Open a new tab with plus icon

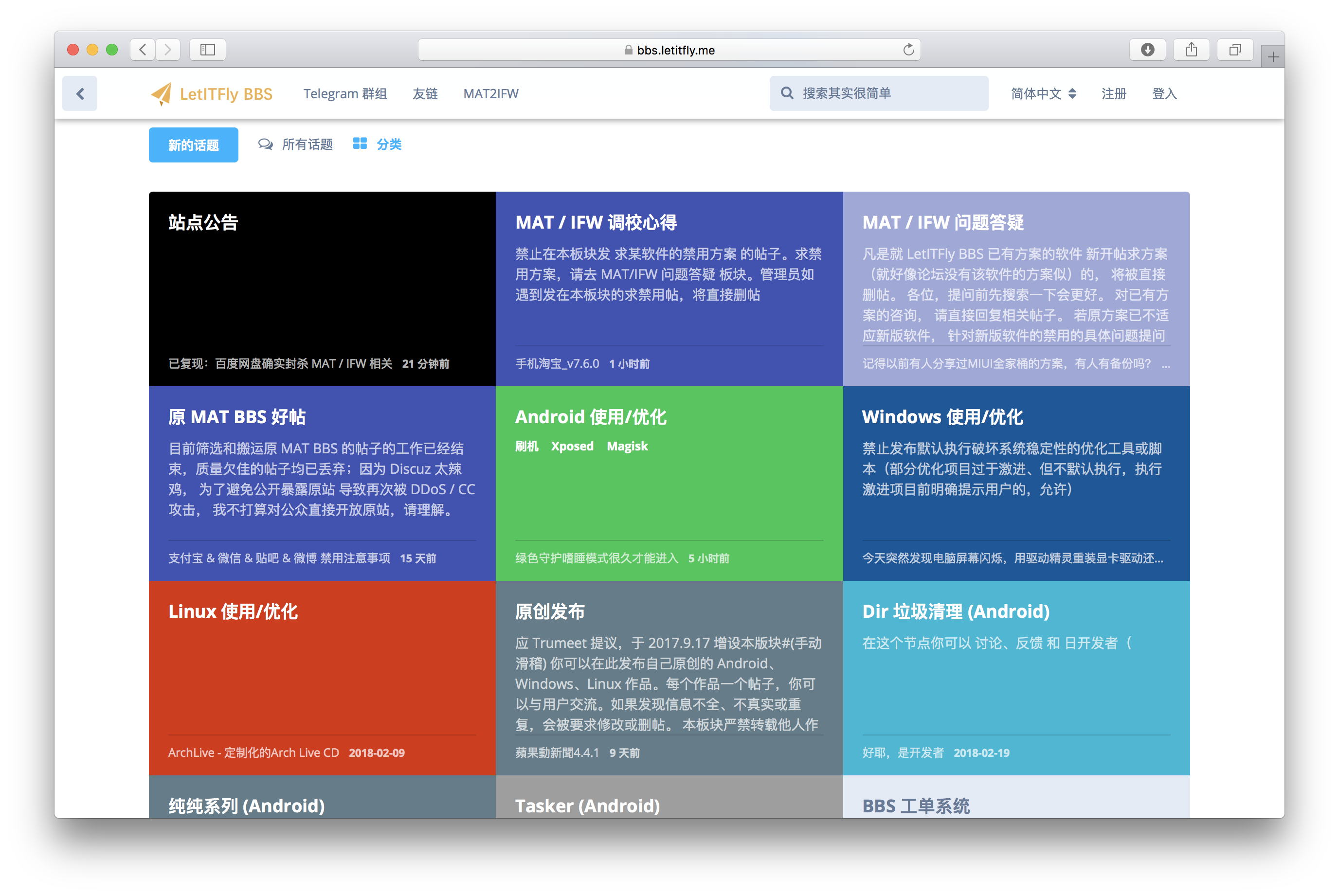1272,56
